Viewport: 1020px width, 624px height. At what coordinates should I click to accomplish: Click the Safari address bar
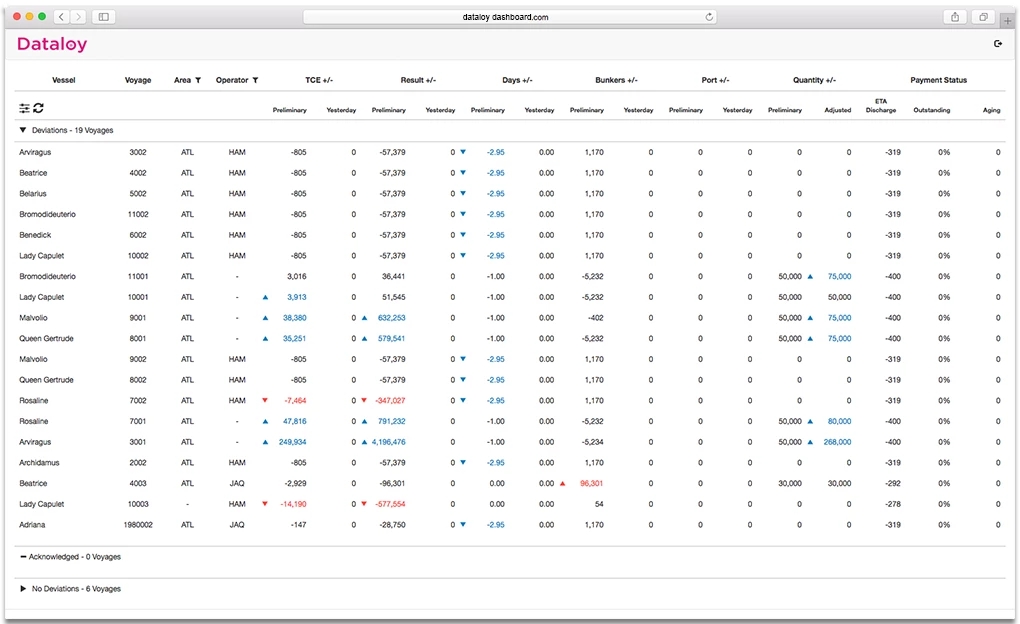point(510,17)
